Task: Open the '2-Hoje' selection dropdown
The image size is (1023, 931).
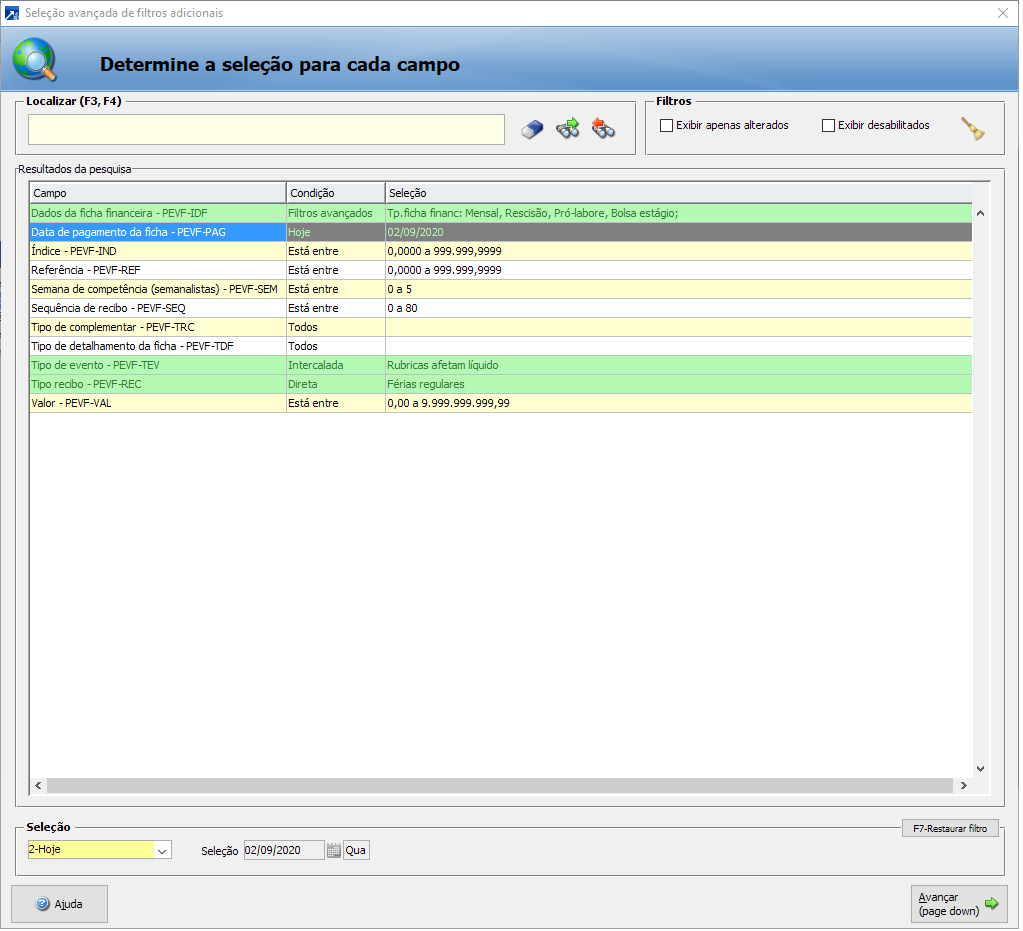Action: [x=162, y=850]
